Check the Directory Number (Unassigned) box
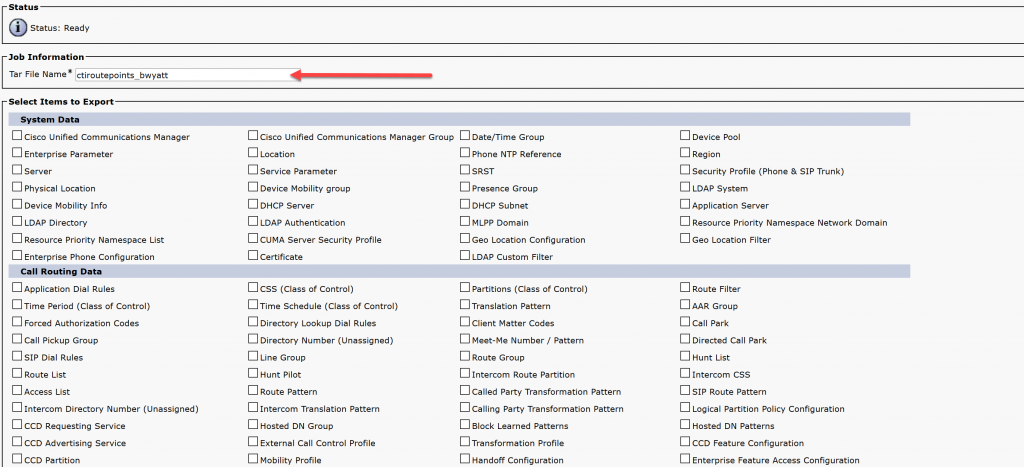The height and width of the screenshot is (467, 1024). coord(253,339)
